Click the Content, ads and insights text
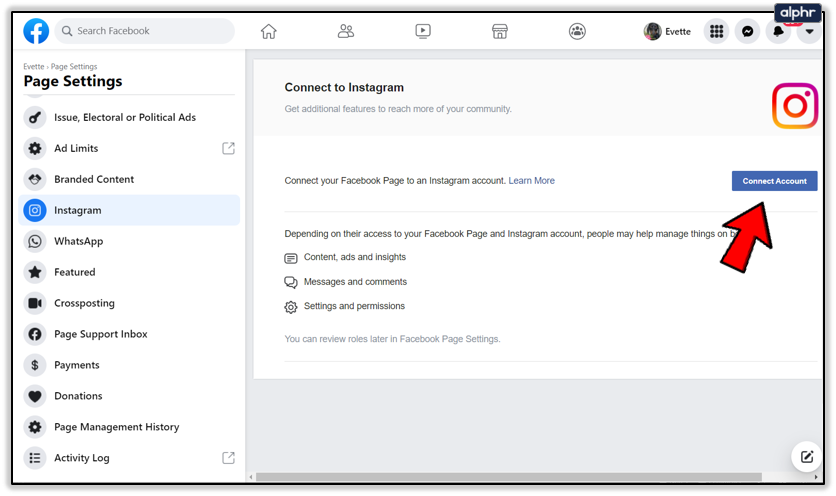This screenshot has height=496, width=836. click(x=355, y=257)
